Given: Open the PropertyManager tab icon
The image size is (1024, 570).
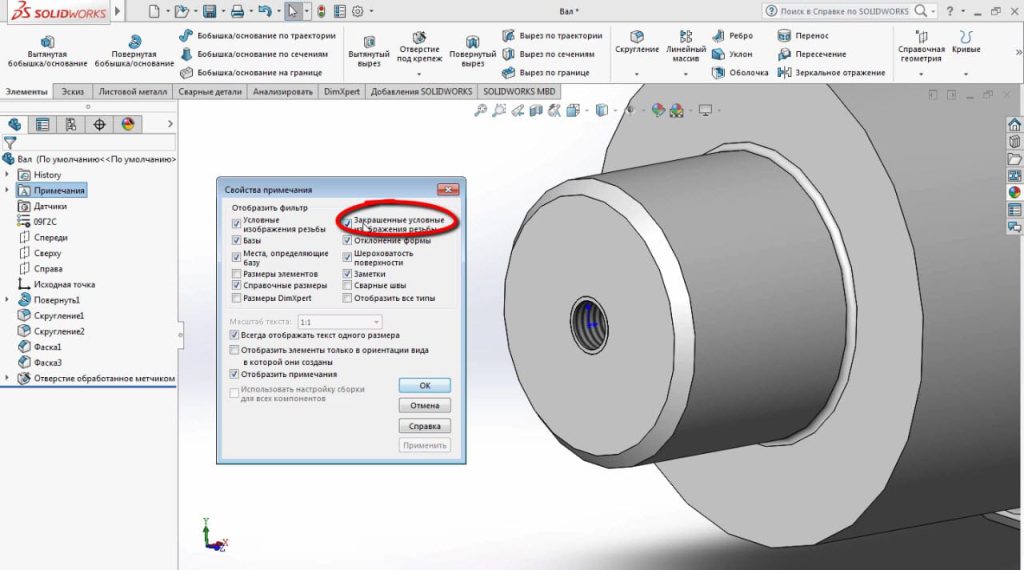Looking at the screenshot, I should pos(42,124).
